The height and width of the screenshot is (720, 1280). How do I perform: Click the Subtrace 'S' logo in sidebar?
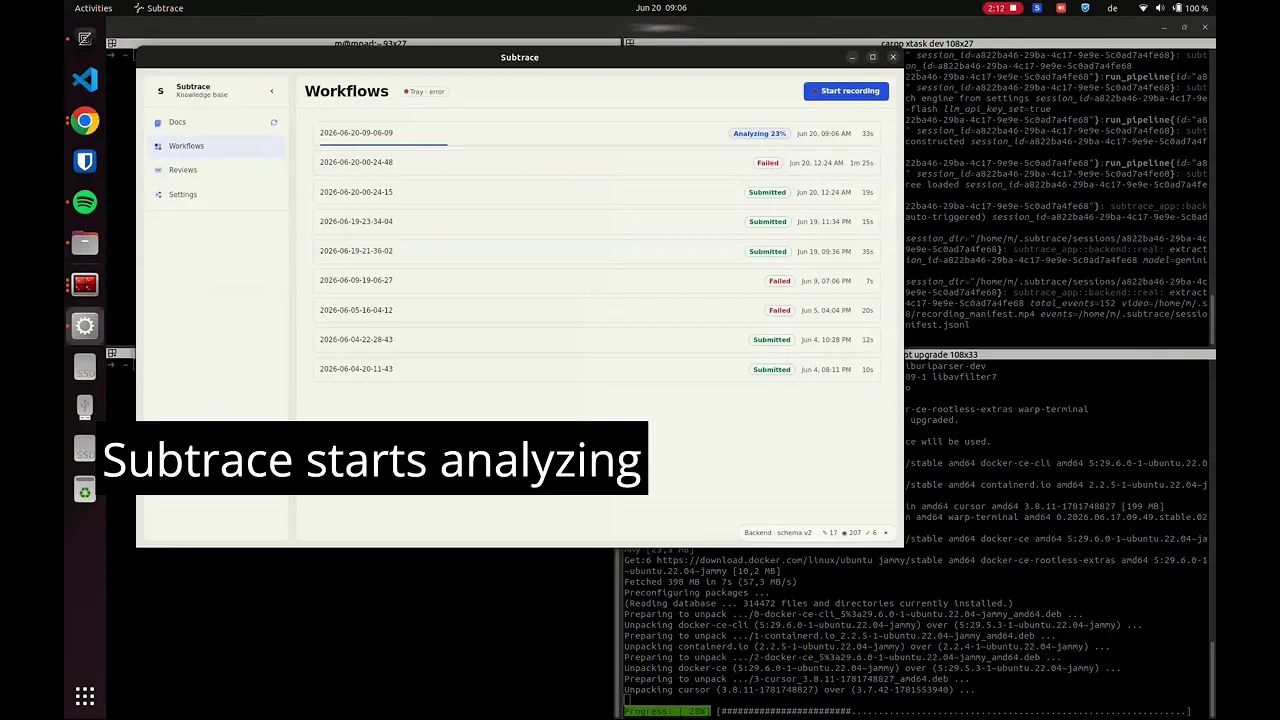pos(160,91)
